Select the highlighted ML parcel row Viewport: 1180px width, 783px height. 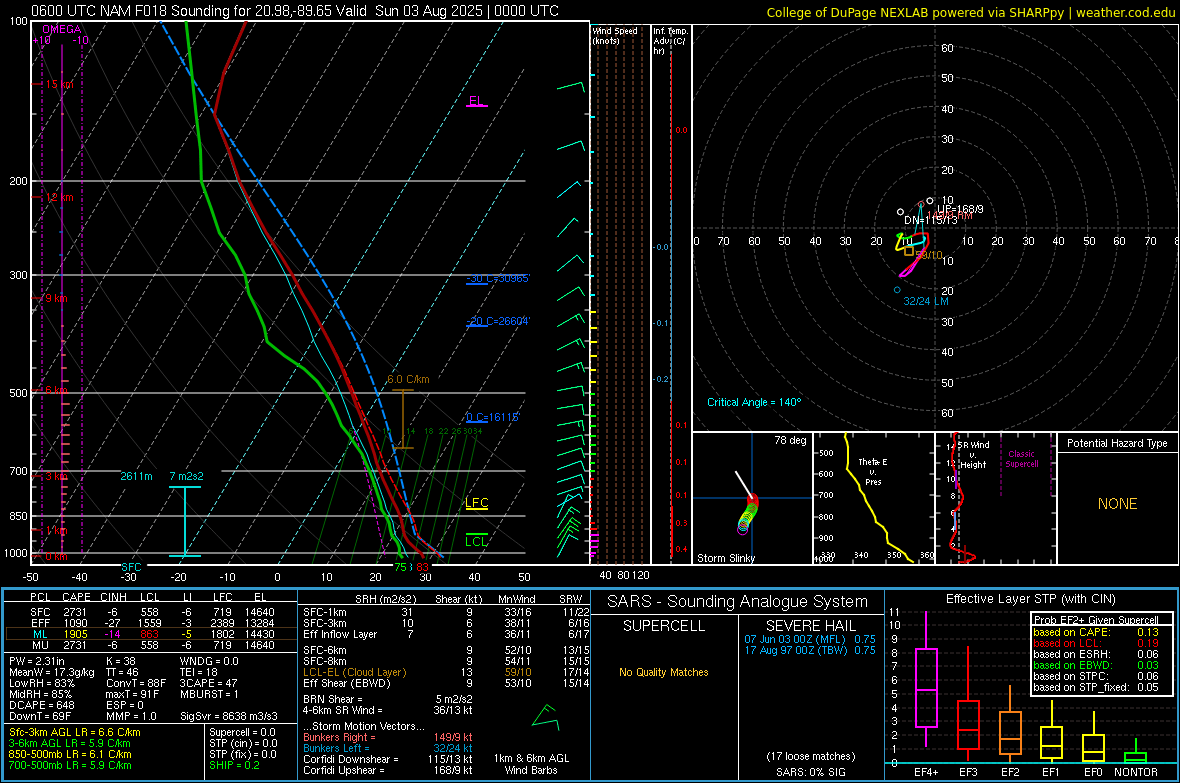151,634
